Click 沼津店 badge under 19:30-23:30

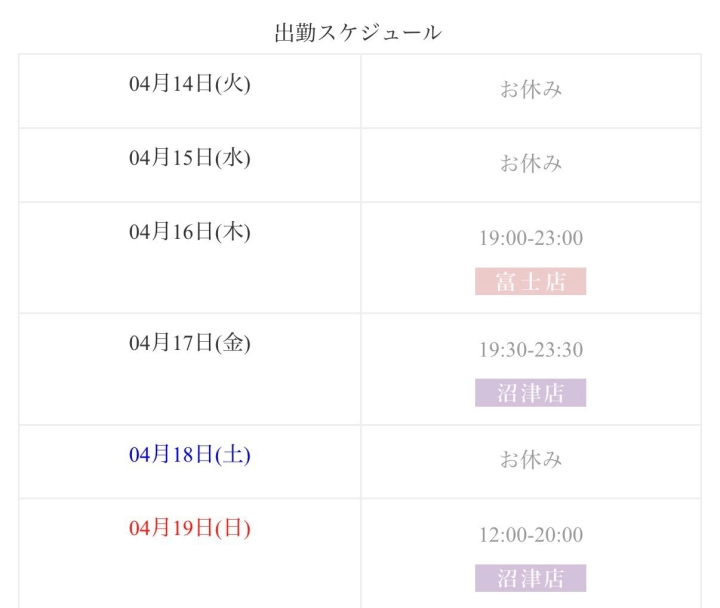530,393
